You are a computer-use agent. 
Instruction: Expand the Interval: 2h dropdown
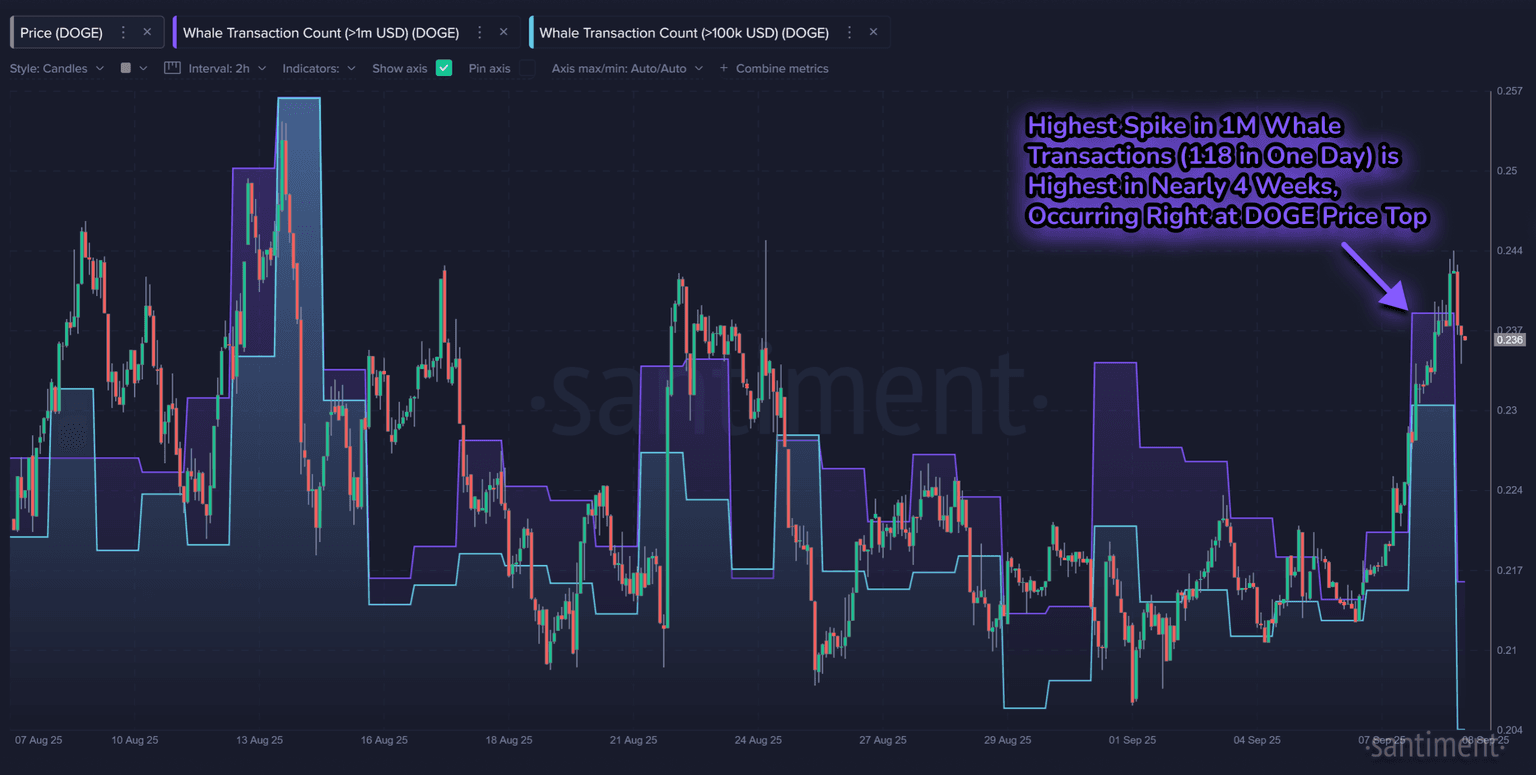226,69
